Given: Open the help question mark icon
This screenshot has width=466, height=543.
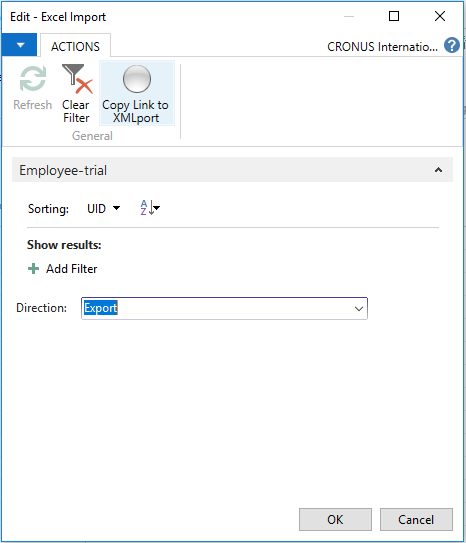Looking at the screenshot, I should (x=451, y=45).
